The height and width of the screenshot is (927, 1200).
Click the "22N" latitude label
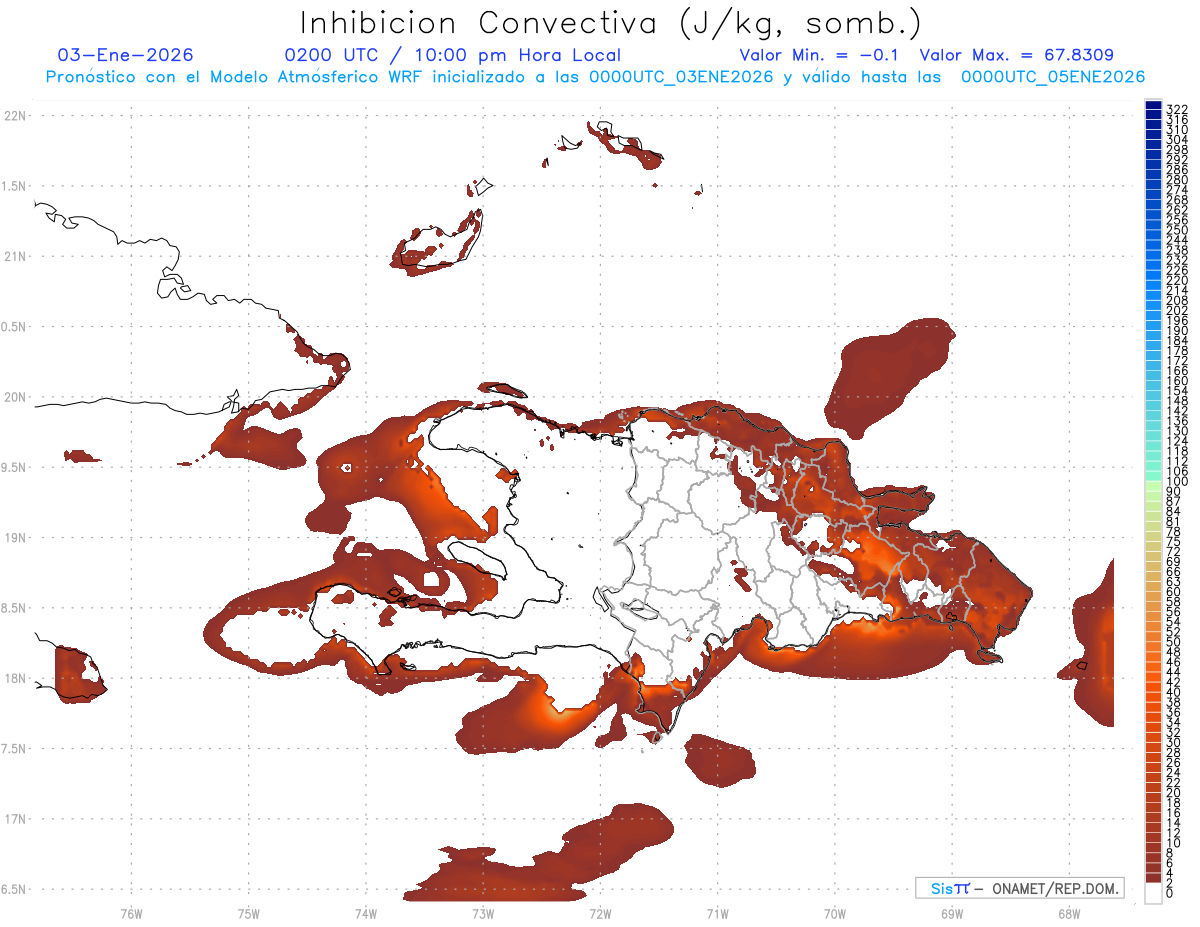click(x=15, y=116)
